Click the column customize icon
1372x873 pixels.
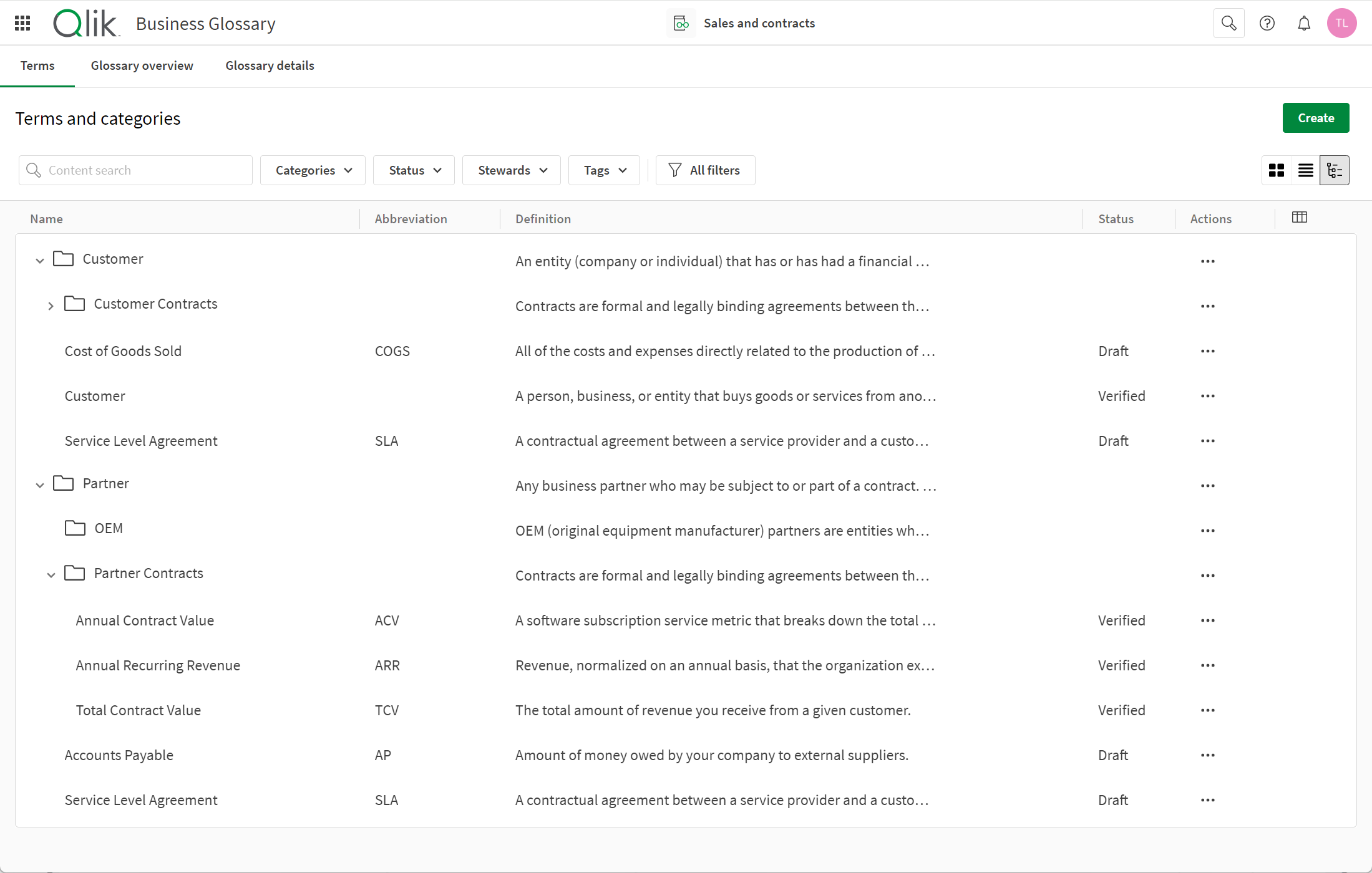[x=1300, y=218]
